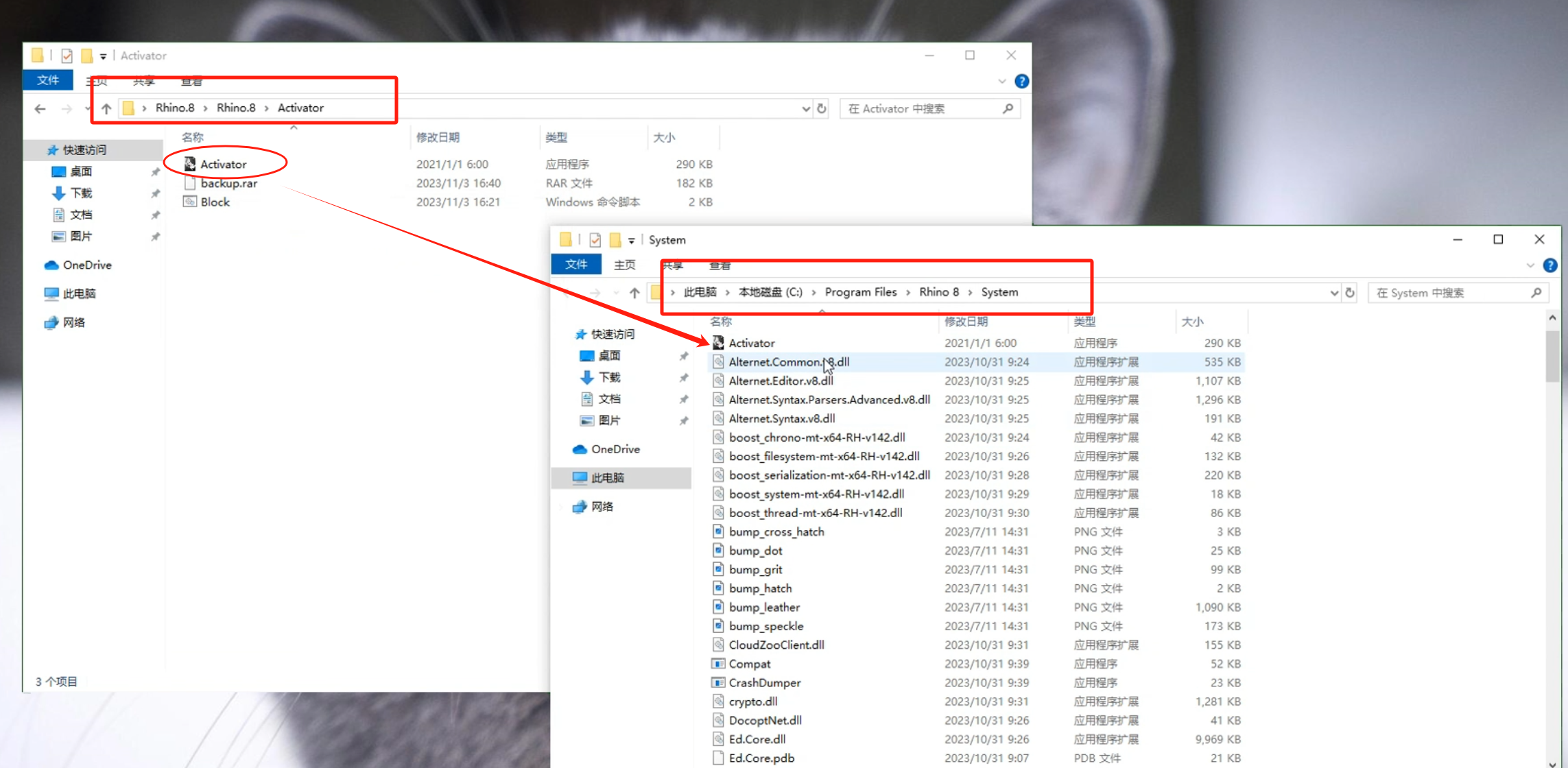The image size is (1568, 768).
Task: Expand the ribbon with the chevron arrow
Action: pos(1001,81)
